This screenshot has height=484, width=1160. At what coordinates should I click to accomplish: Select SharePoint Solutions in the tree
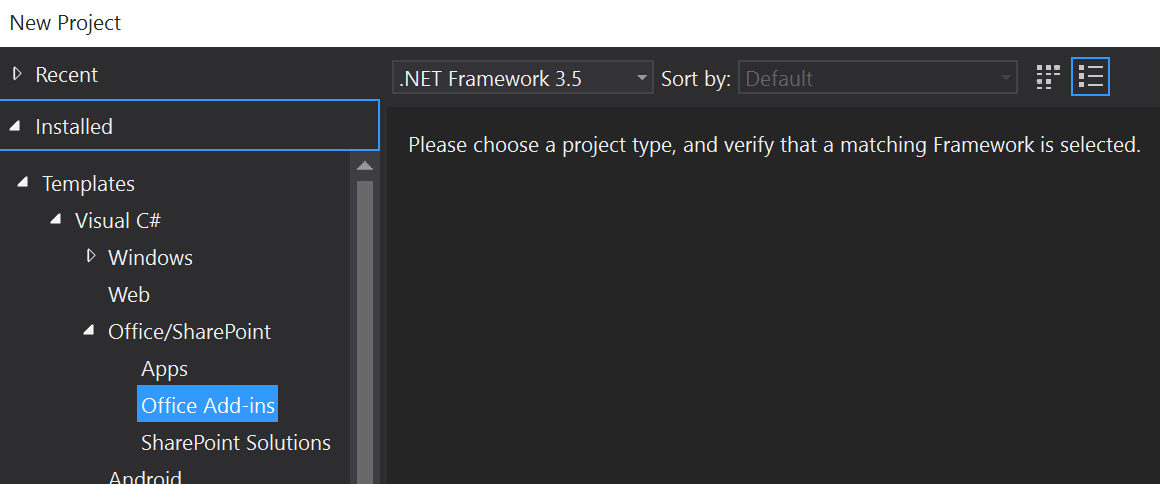pos(235,443)
